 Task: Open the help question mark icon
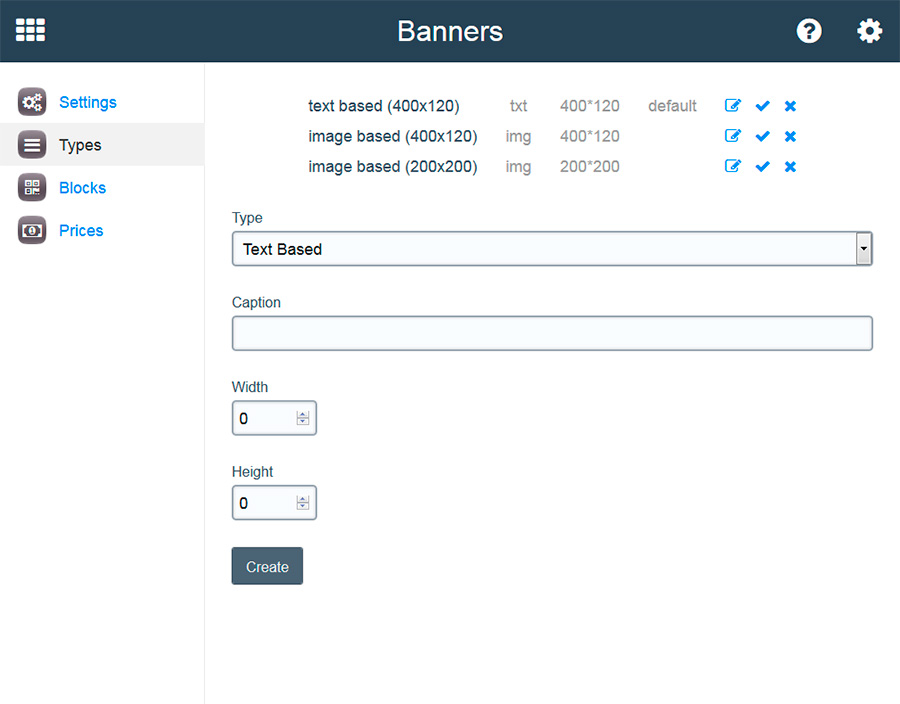click(809, 31)
